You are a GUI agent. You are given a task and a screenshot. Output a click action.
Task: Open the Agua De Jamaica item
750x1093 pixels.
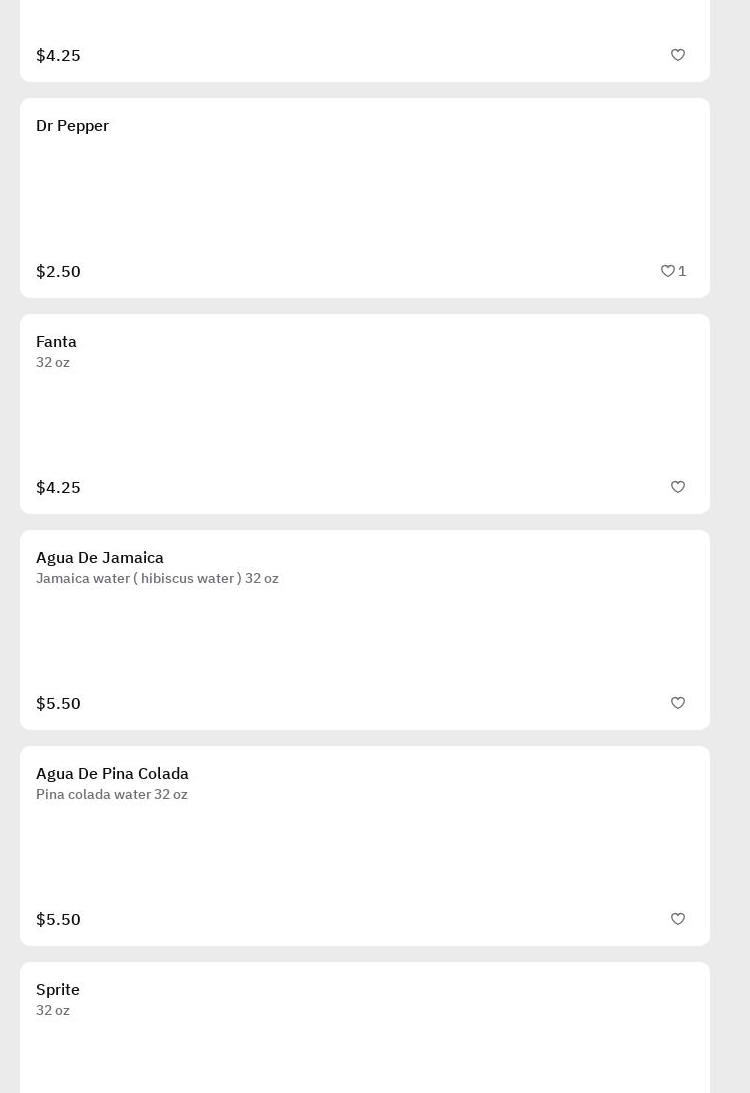[x=100, y=558]
